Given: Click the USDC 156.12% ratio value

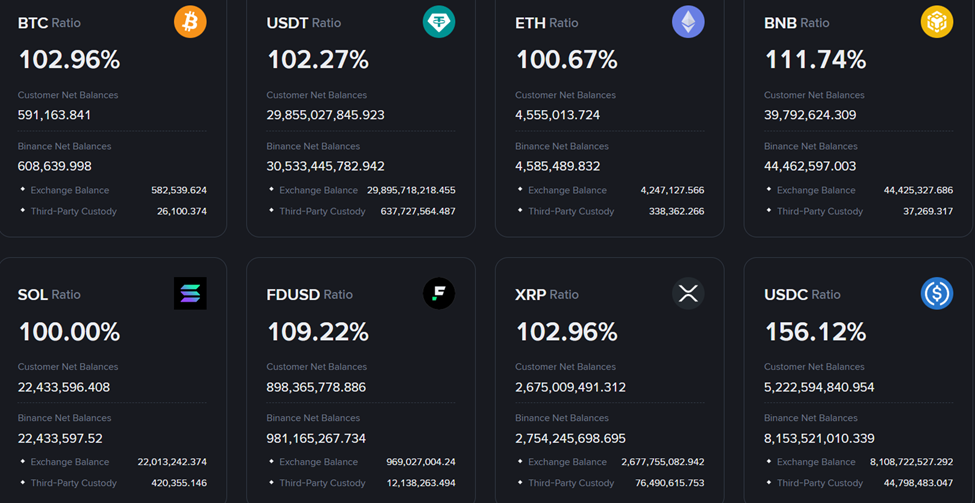Looking at the screenshot, I should pyautogui.click(x=815, y=332).
